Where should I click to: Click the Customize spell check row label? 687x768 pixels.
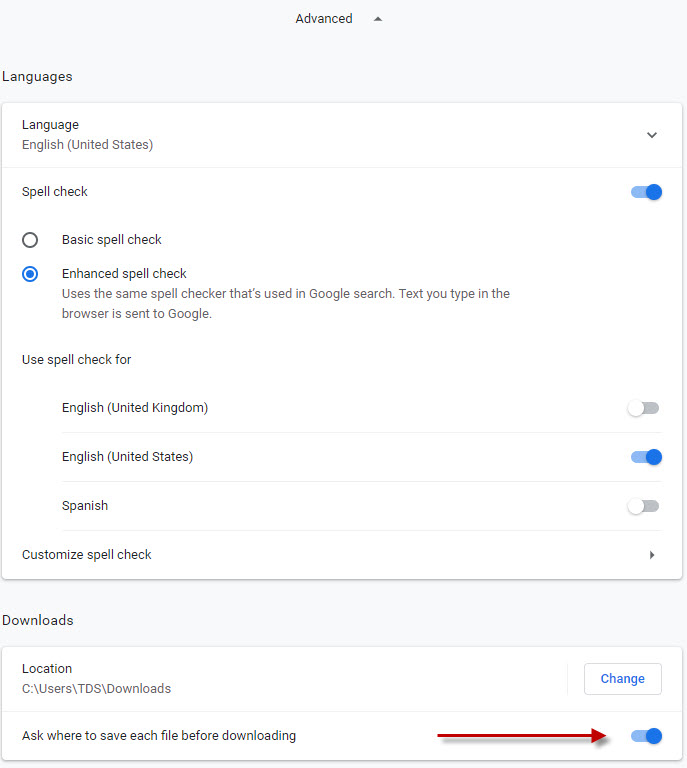(87, 555)
